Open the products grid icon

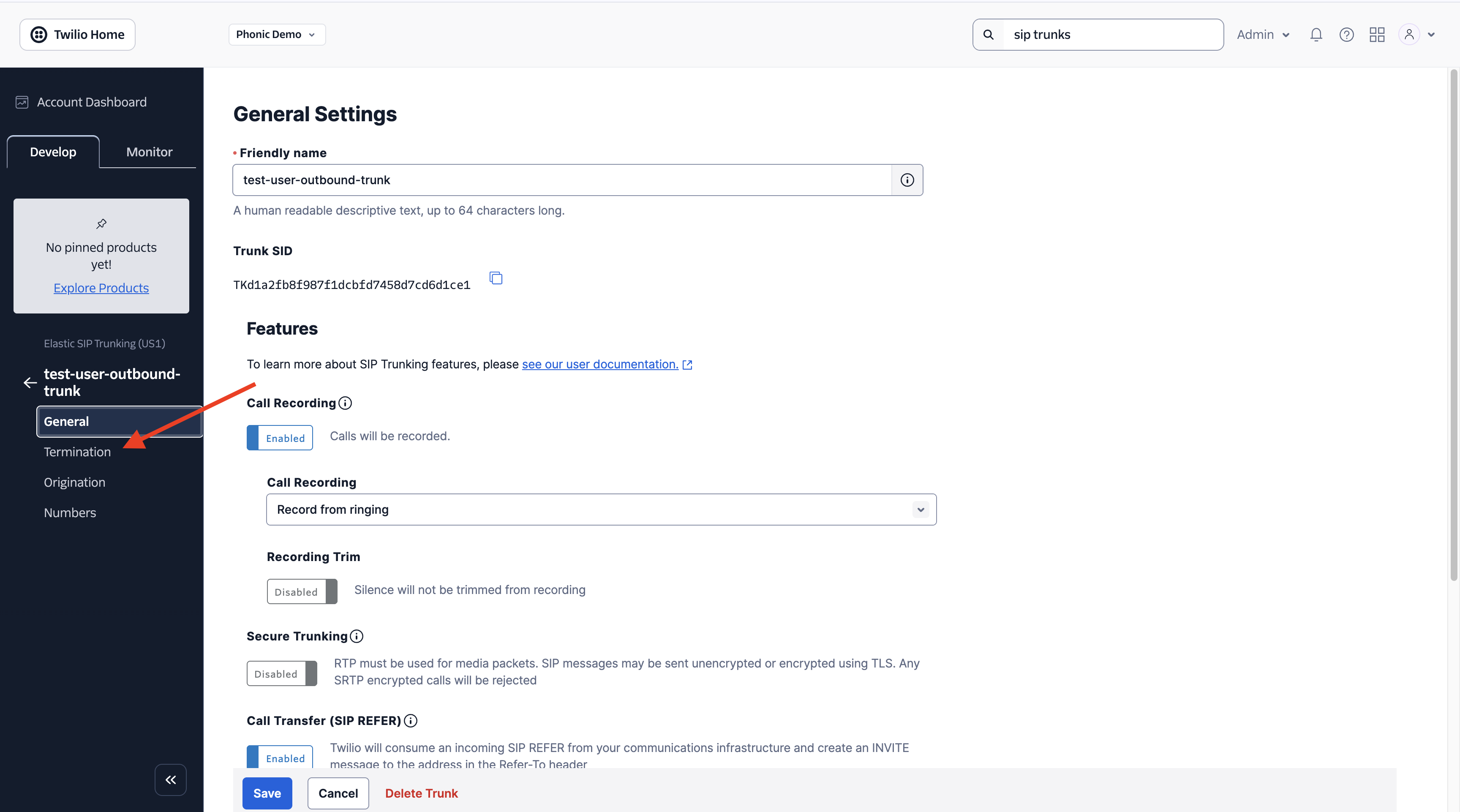pyautogui.click(x=1377, y=35)
